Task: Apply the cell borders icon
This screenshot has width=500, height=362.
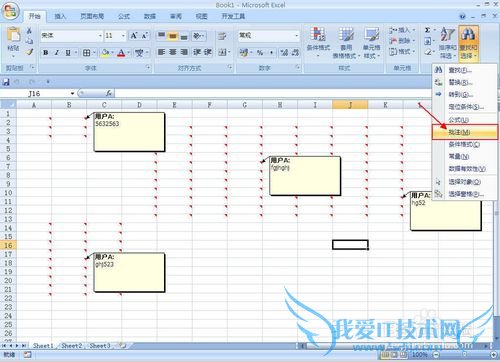Action: [86, 53]
